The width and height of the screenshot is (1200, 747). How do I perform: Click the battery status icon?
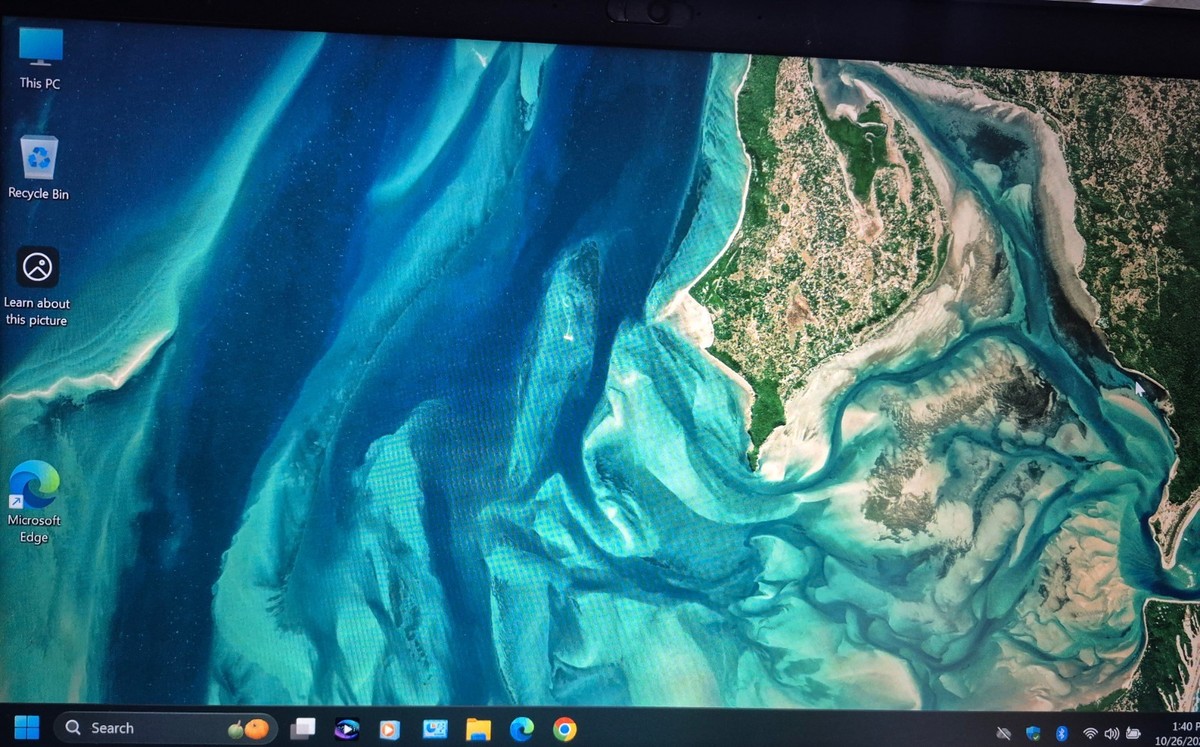(x=1134, y=733)
